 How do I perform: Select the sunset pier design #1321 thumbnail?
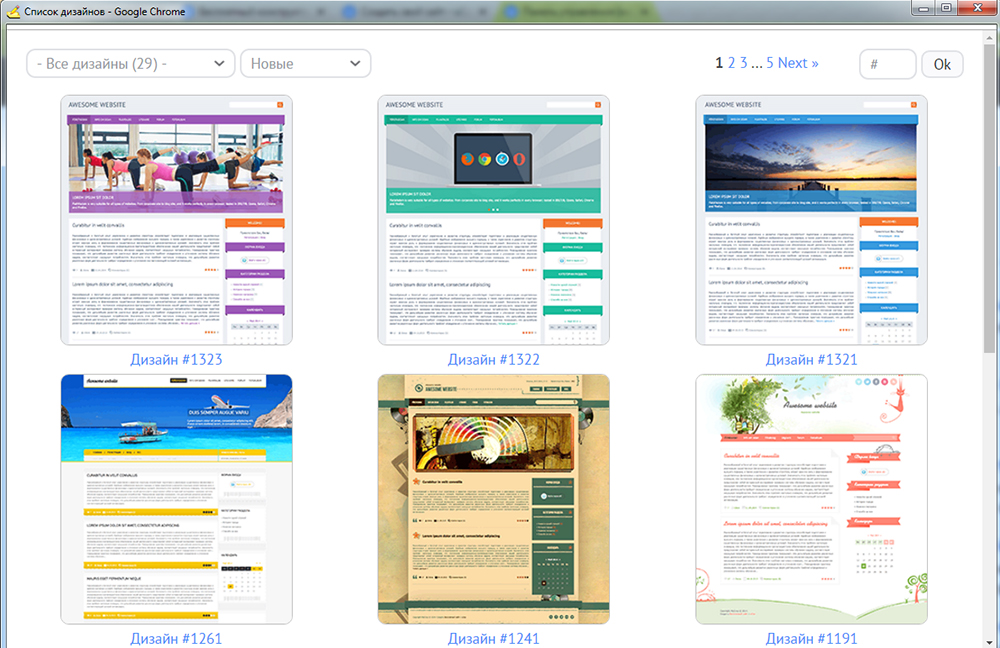[811, 220]
